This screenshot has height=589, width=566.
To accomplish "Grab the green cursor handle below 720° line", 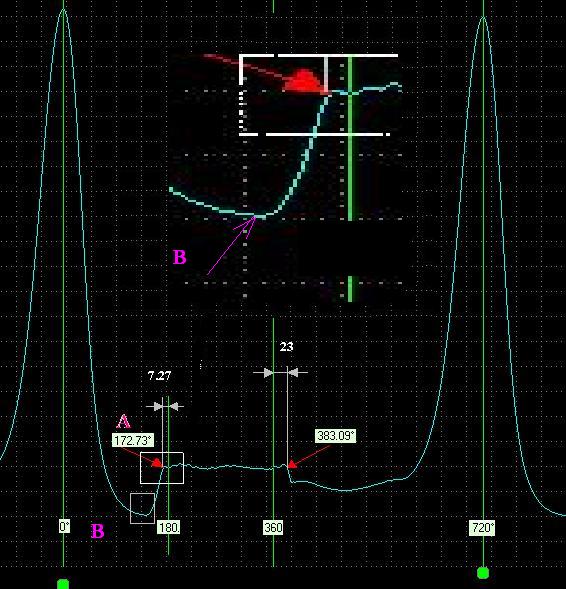I will [483, 573].
